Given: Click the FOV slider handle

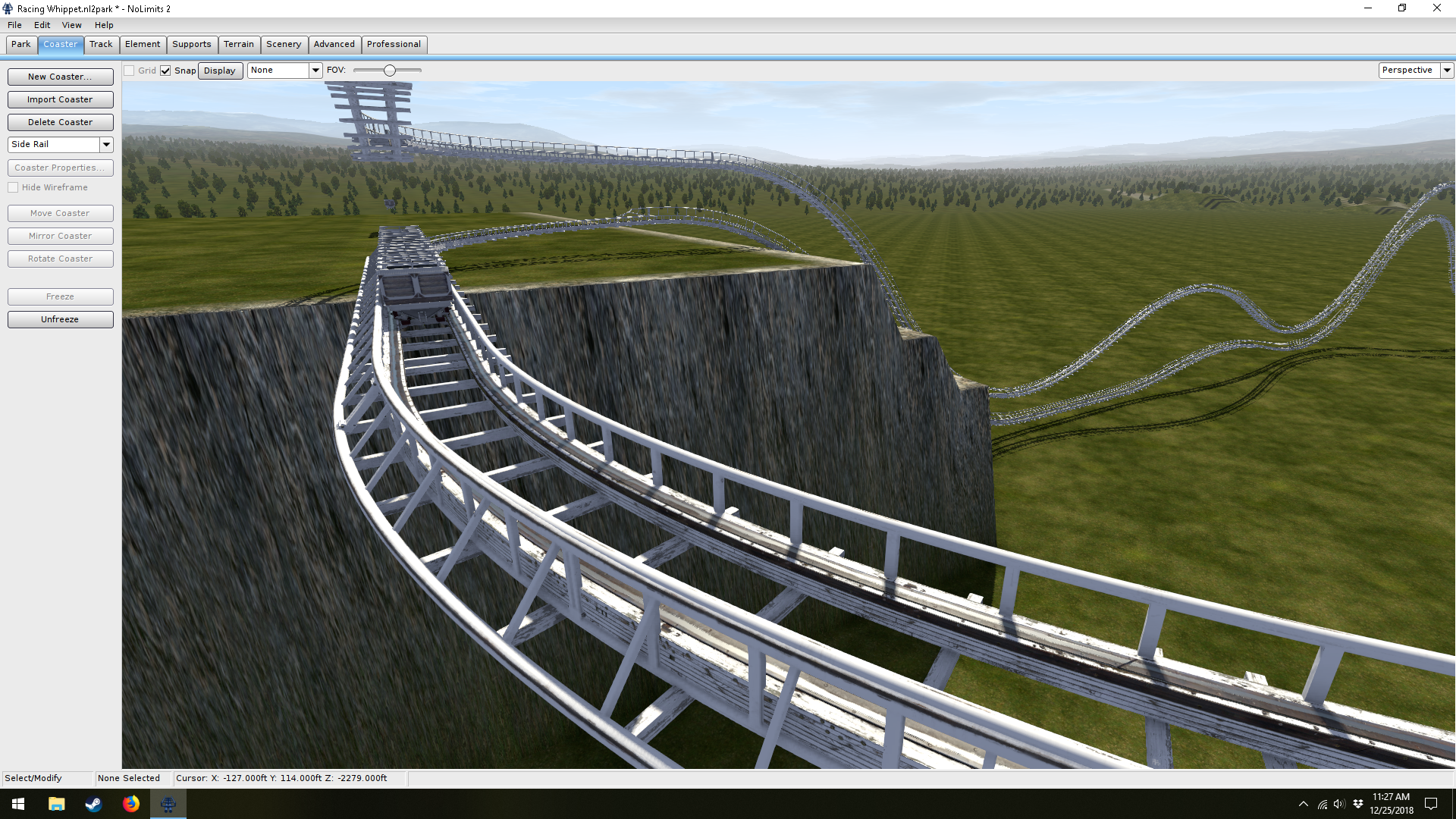Looking at the screenshot, I should point(390,71).
